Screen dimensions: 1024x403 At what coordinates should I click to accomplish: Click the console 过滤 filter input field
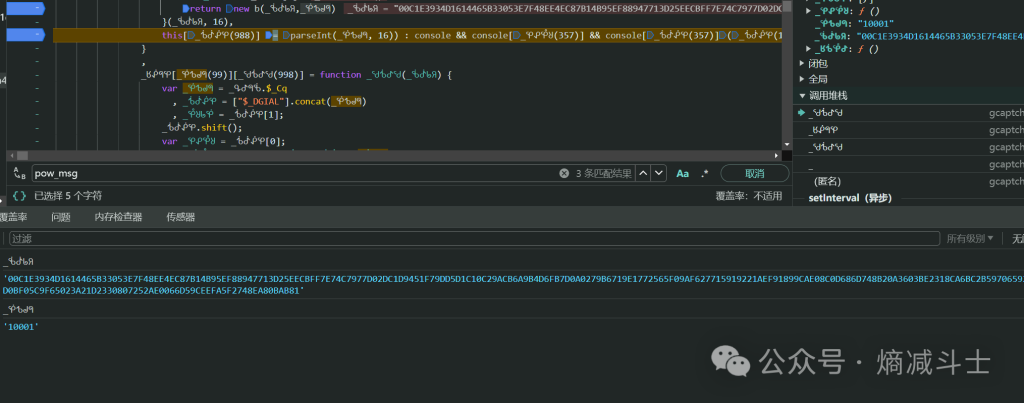tap(470, 239)
